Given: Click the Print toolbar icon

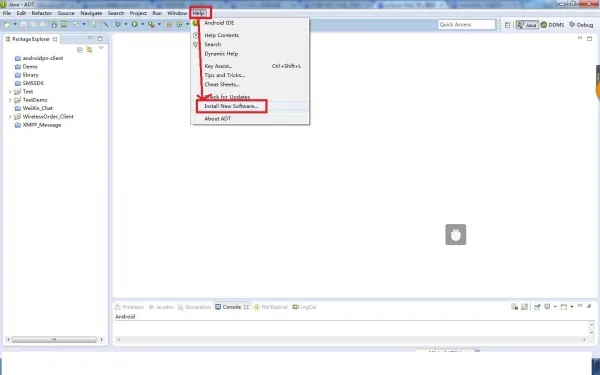Looking at the screenshot, I should (x=43, y=24).
